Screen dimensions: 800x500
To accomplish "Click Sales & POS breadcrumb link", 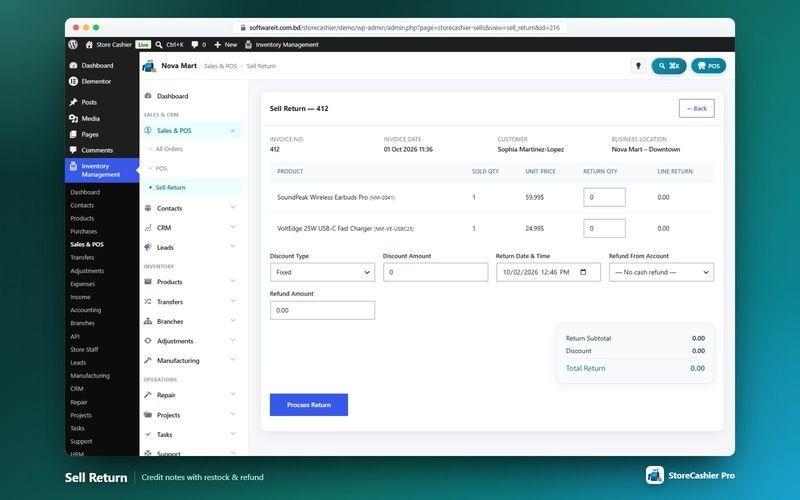I will coord(220,66).
